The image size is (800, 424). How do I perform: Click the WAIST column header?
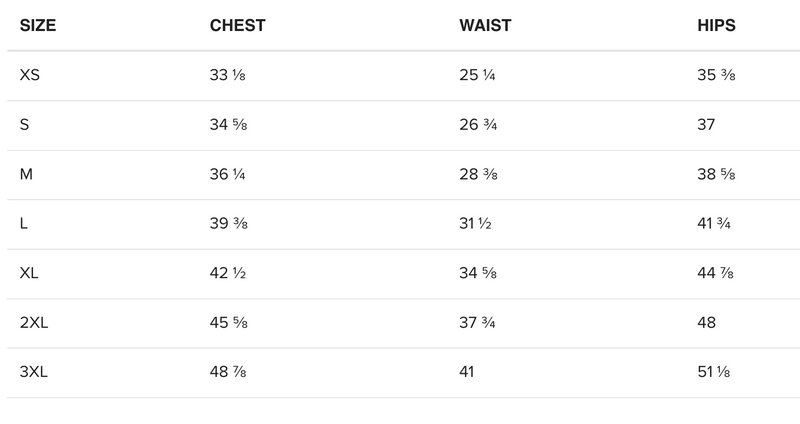485,25
